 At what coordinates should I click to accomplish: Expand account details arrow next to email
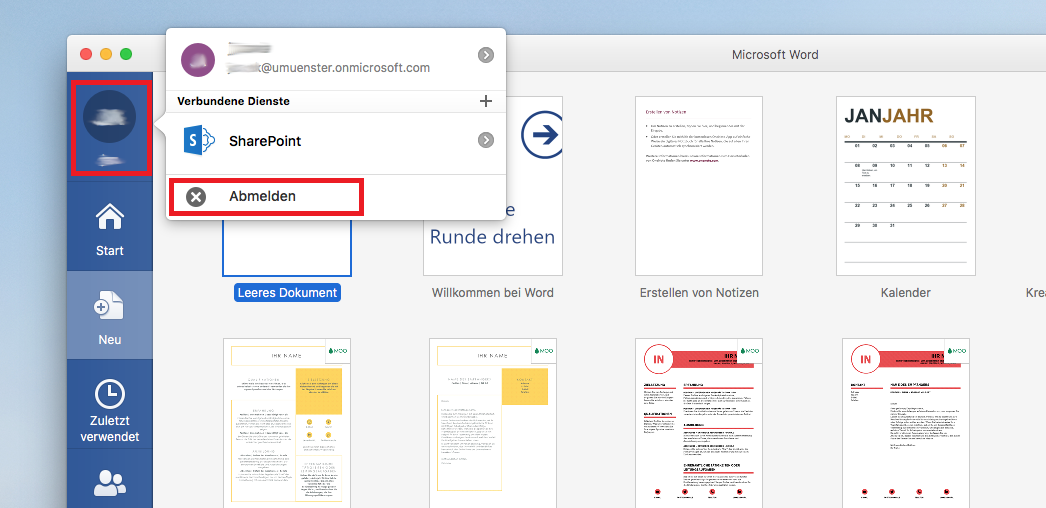click(x=486, y=55)
